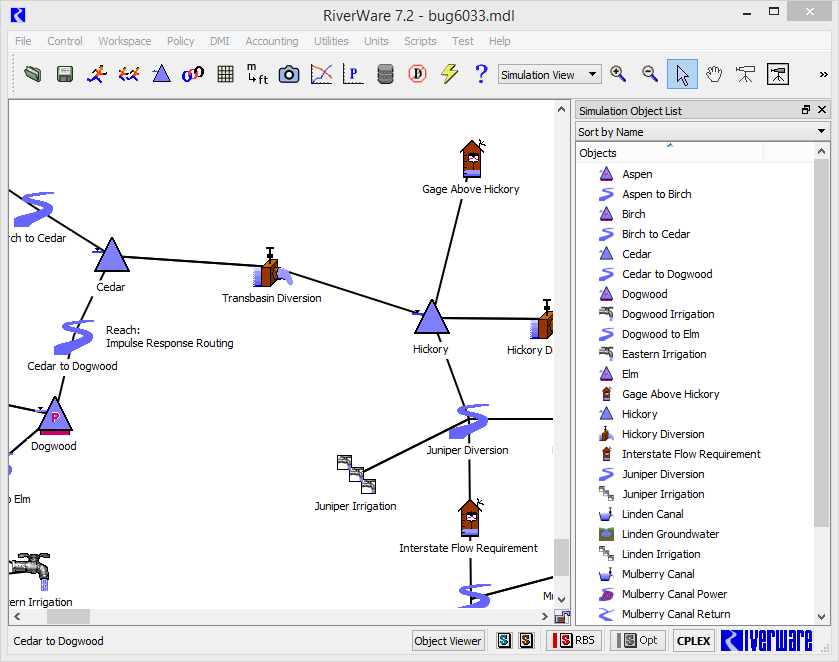Toggle the green S status bar icon
Viewport: 839px width, 662px height.
tap(504, 641)
